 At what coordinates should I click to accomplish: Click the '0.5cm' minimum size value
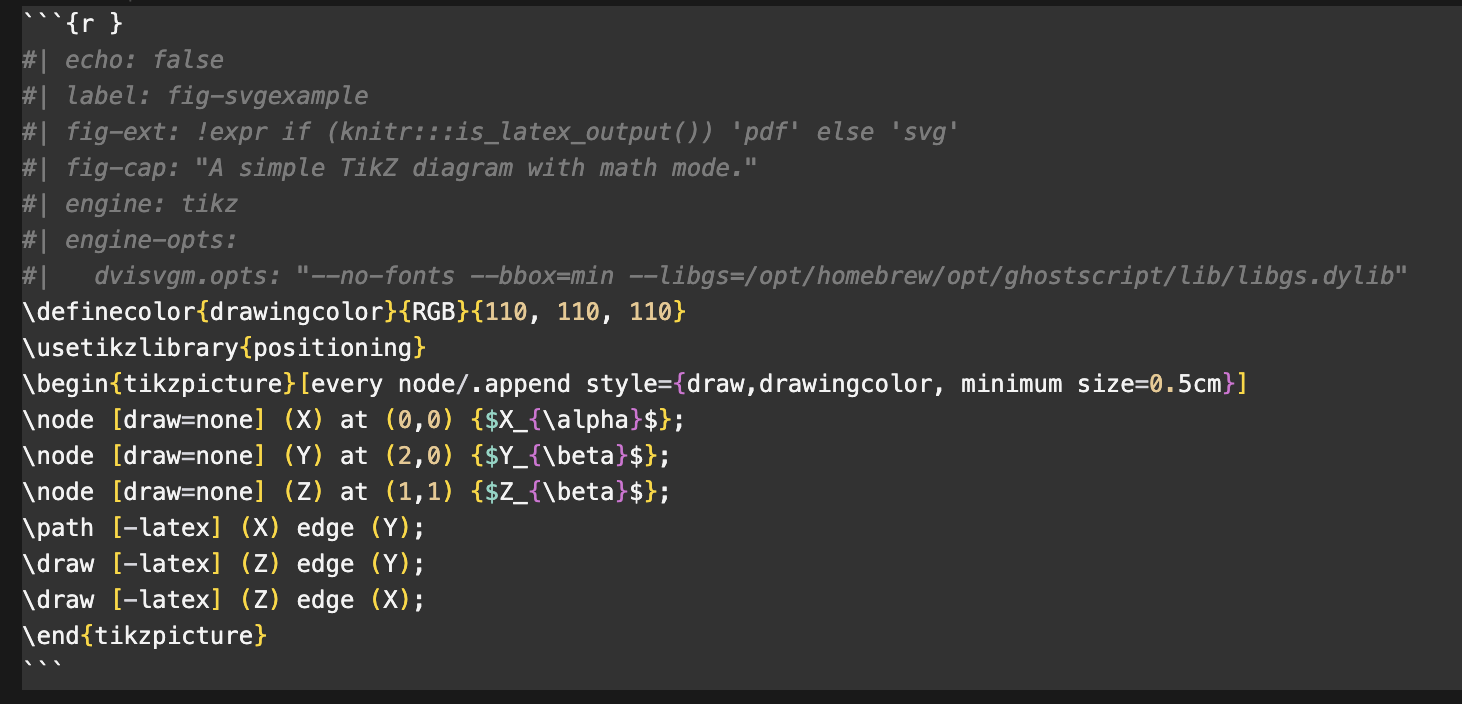[1186, 384]
